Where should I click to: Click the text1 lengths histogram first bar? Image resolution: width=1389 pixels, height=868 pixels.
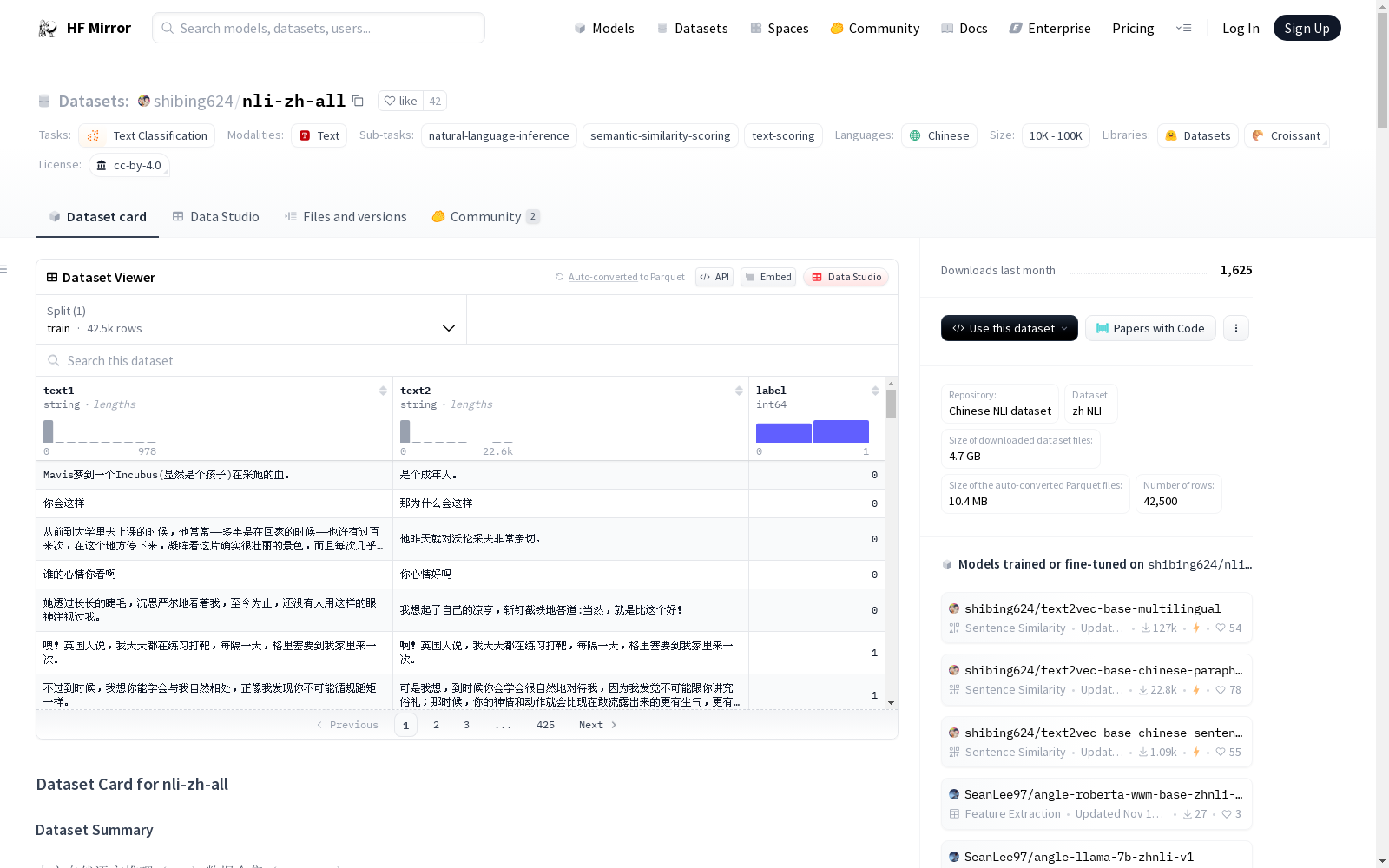(49, 431)
